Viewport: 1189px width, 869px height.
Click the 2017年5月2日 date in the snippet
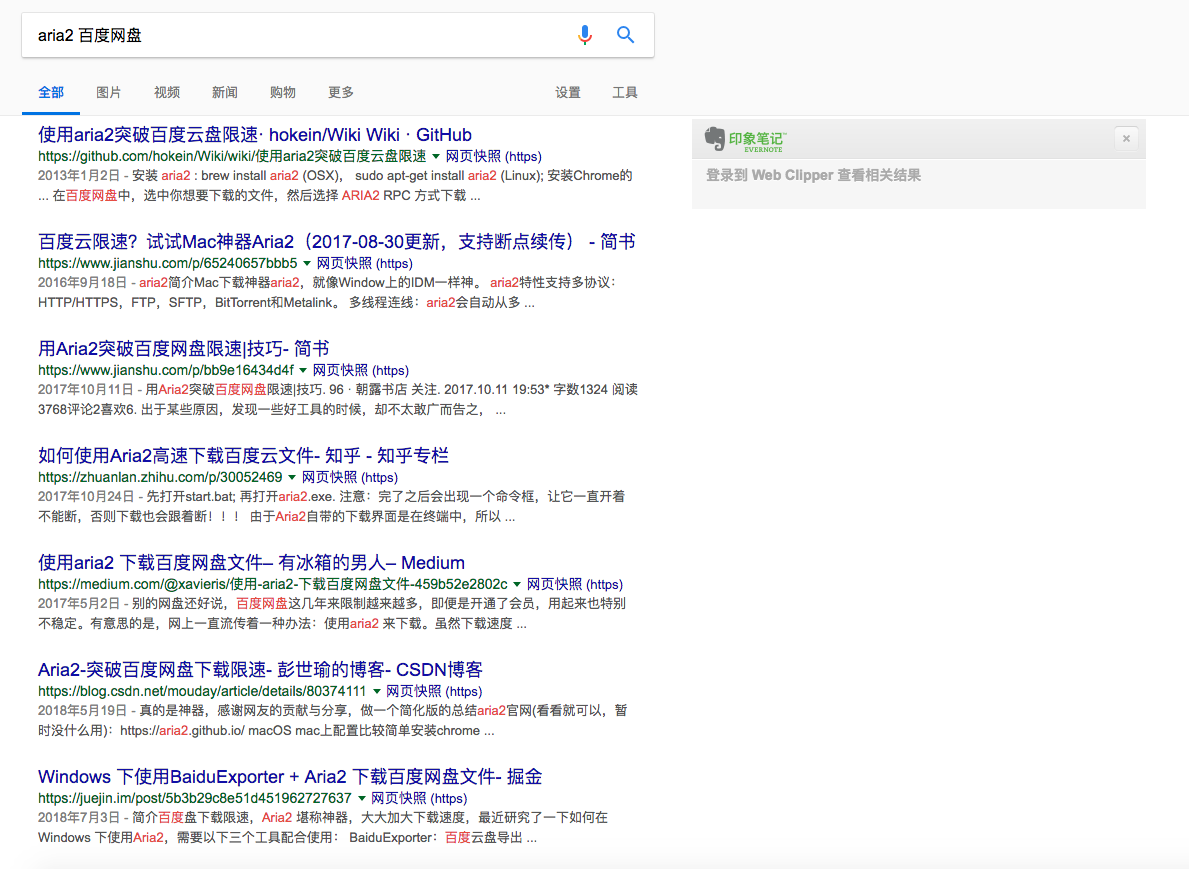tap(79, 604)
